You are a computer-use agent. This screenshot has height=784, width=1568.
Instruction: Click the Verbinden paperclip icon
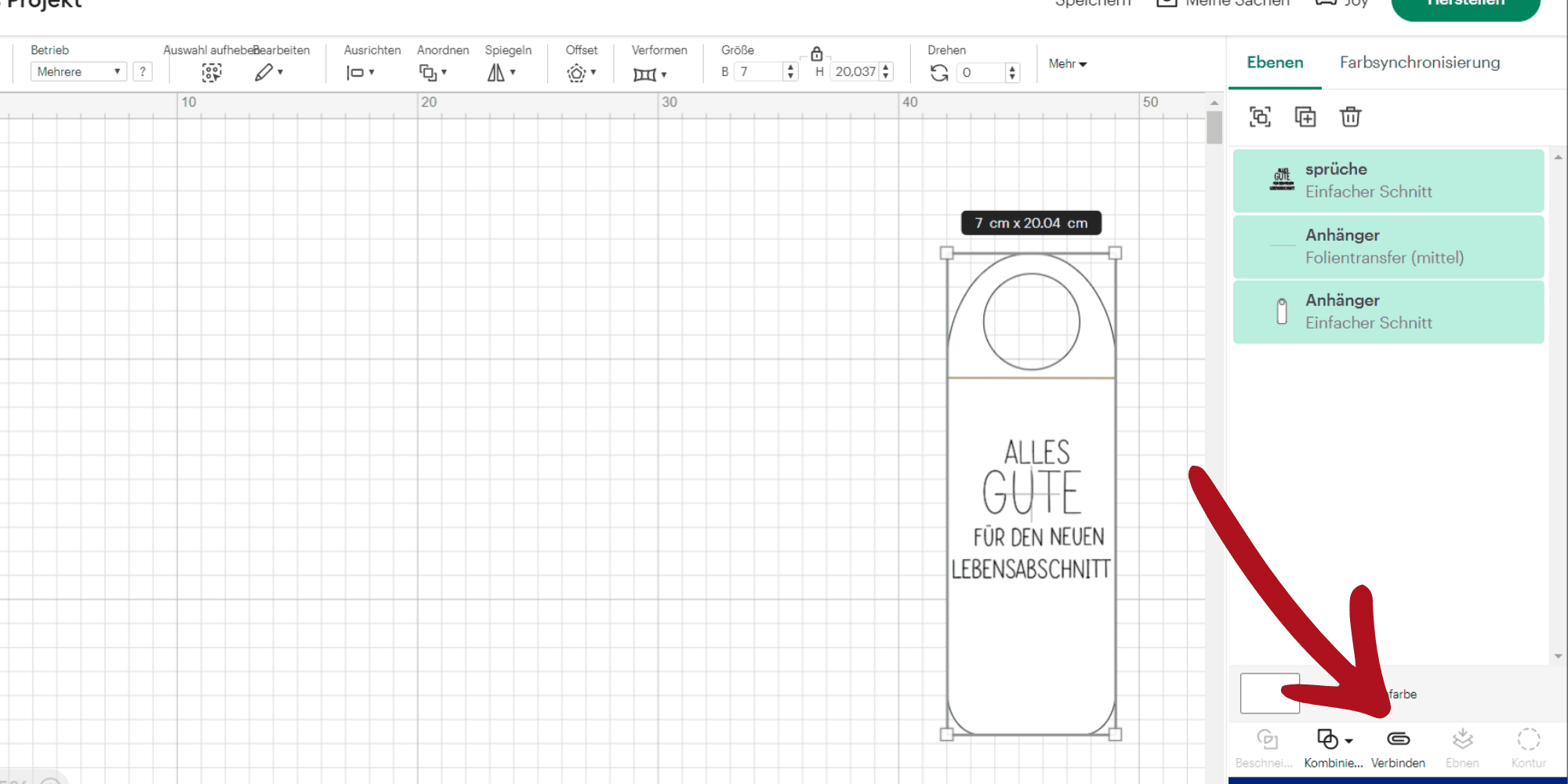click(x=1398, y=739)
